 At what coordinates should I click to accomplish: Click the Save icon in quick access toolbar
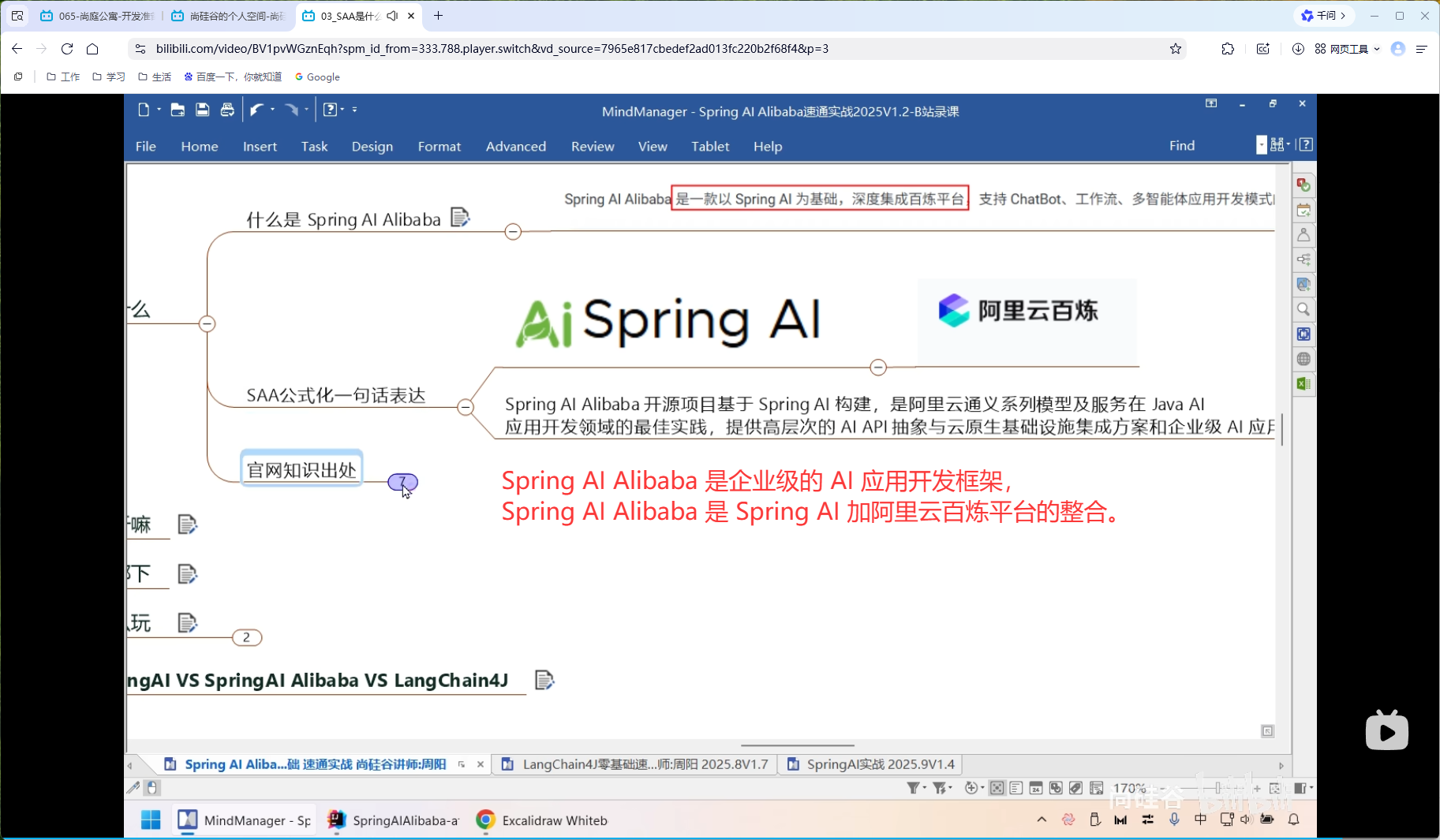tap(202, 110)
